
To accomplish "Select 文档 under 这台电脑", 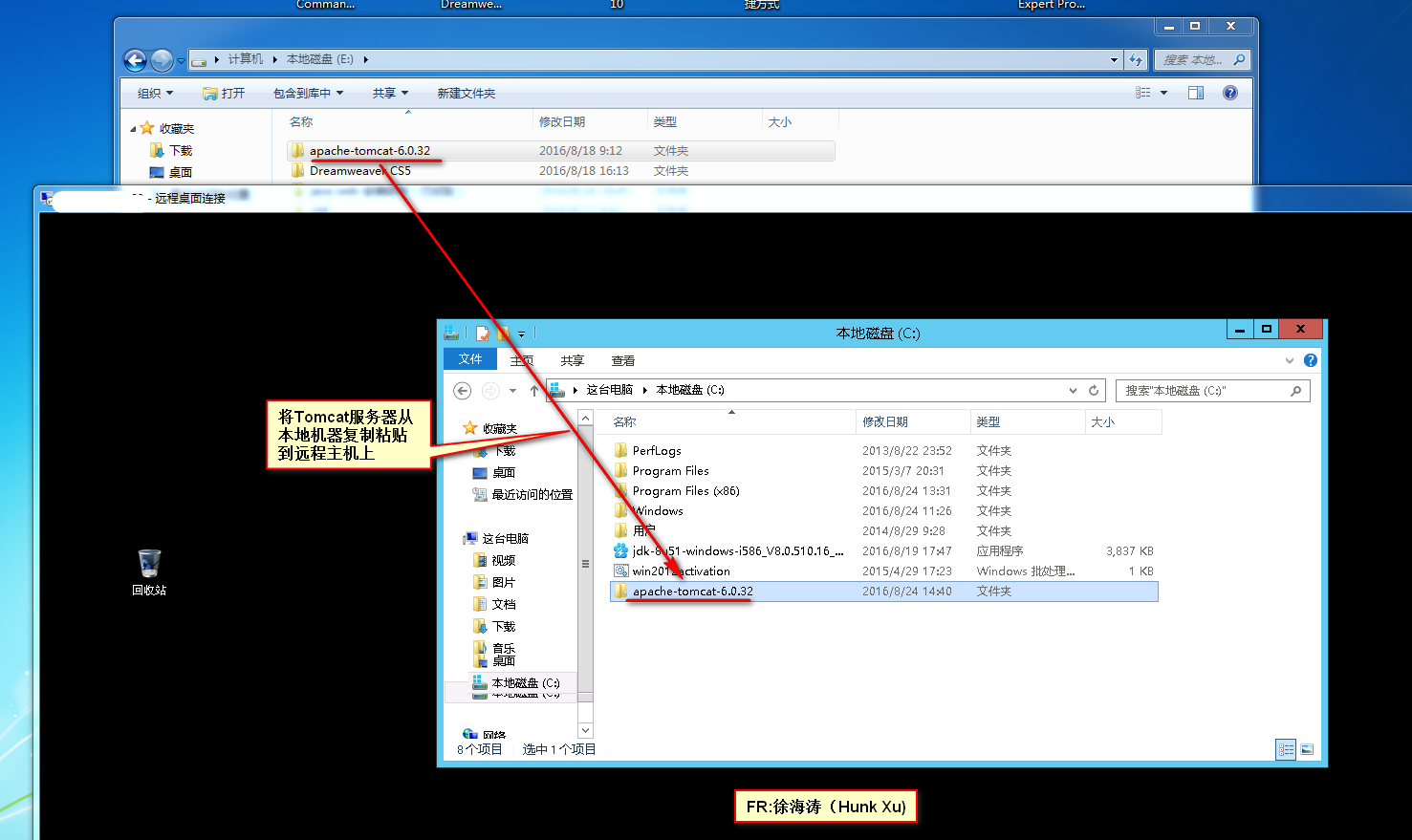I will (x=495, y=605).
